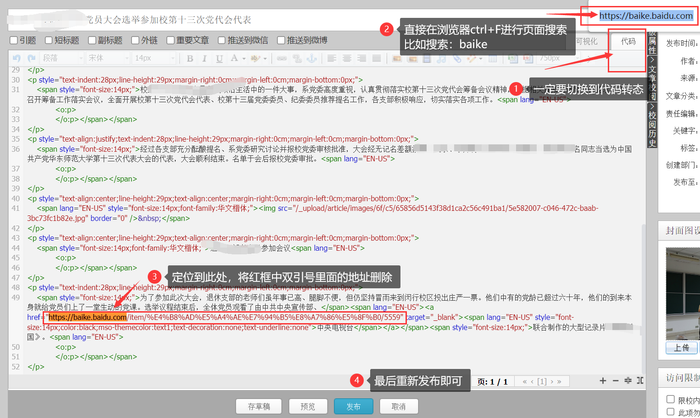700x418 pixels.
Task: Check the 引题 checkbox
Action: (14, 40)
